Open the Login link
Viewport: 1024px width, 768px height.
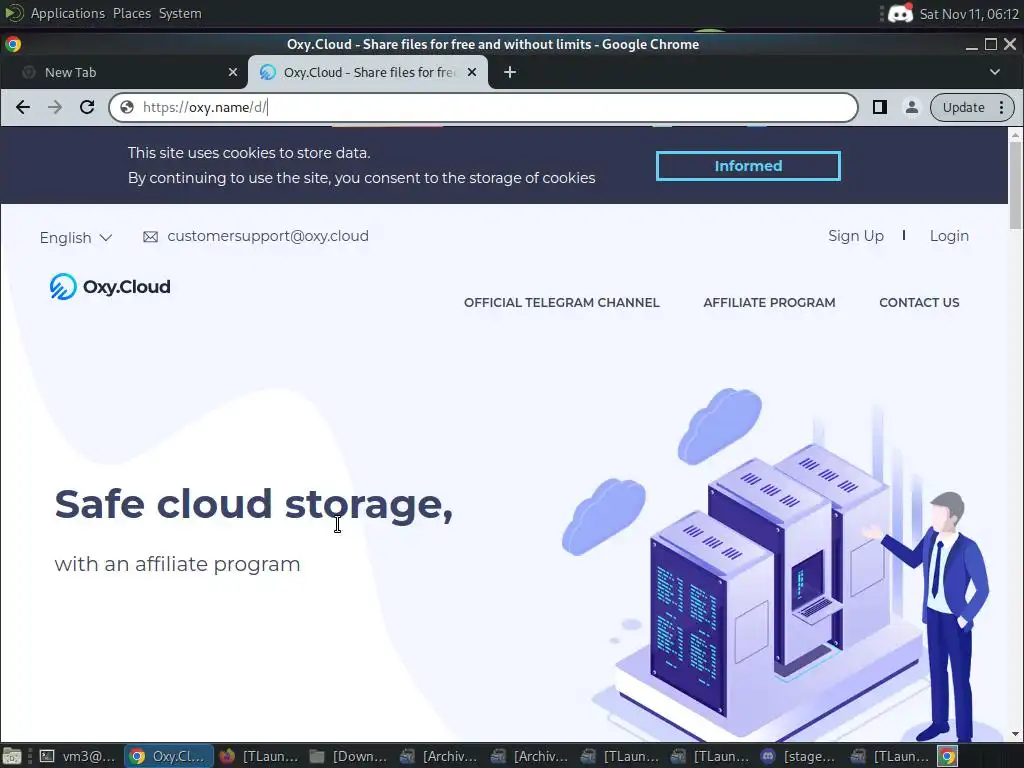click(949, 236)
